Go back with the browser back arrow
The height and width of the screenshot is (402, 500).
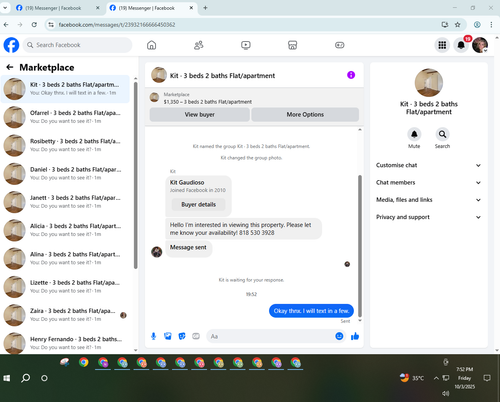[6, 25]
